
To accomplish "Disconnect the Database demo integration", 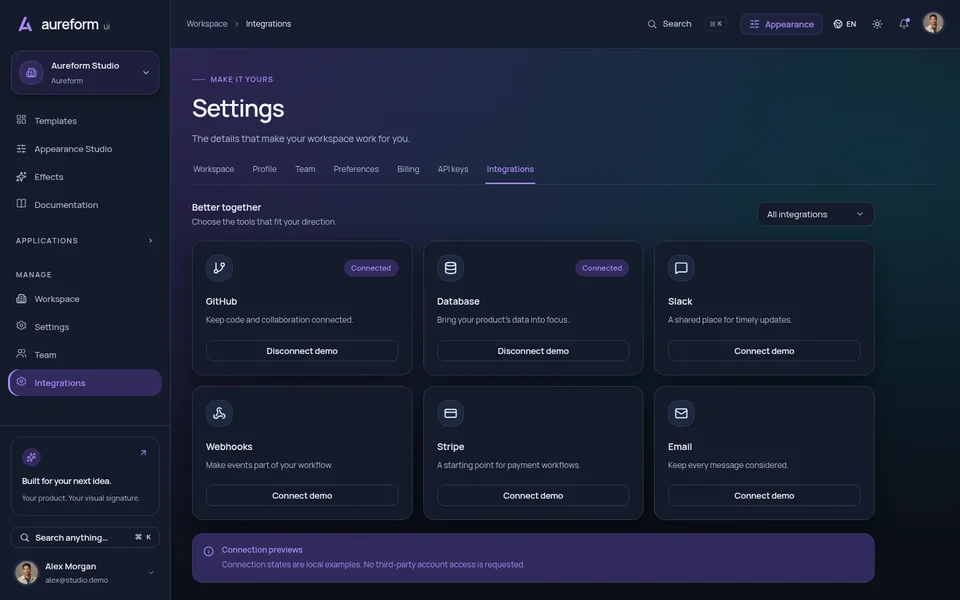I will pos(533,351).
